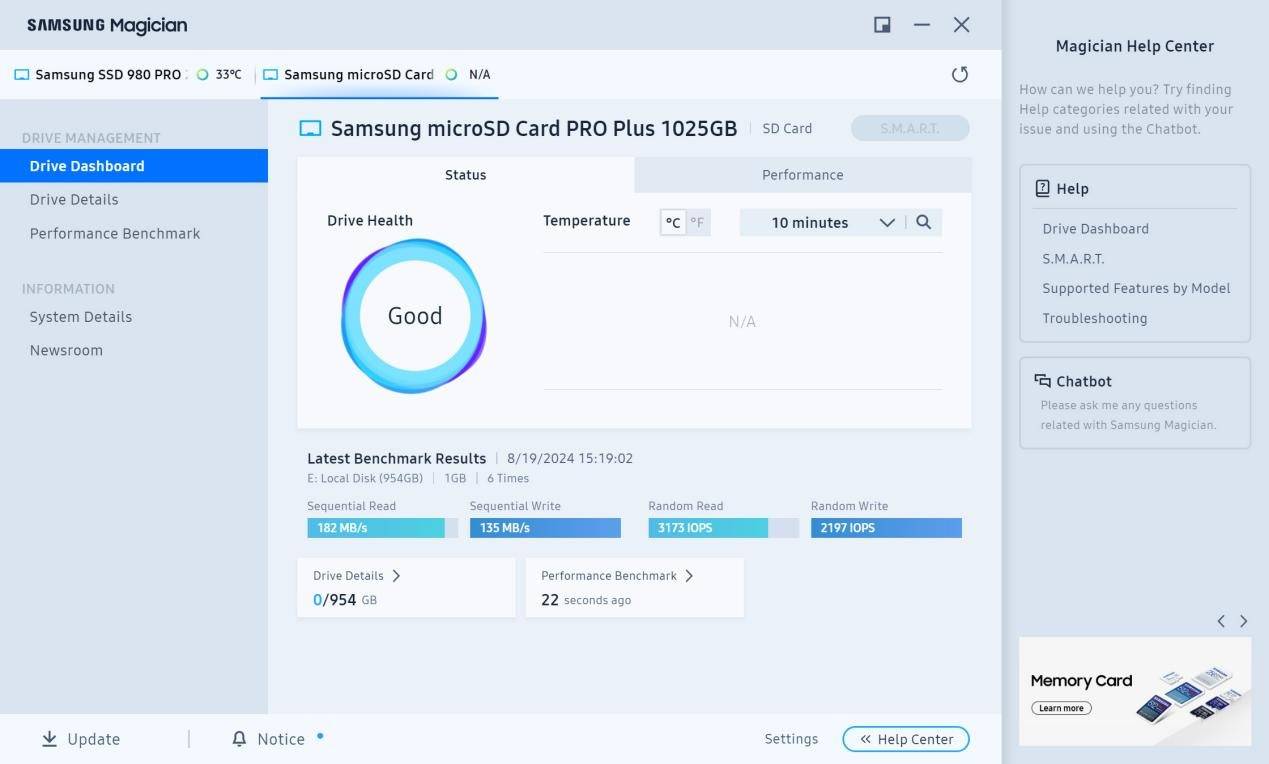Click drive icon beside microSD card title
The height and width of the screenshot is (764, 1269).
pos(311,128)
